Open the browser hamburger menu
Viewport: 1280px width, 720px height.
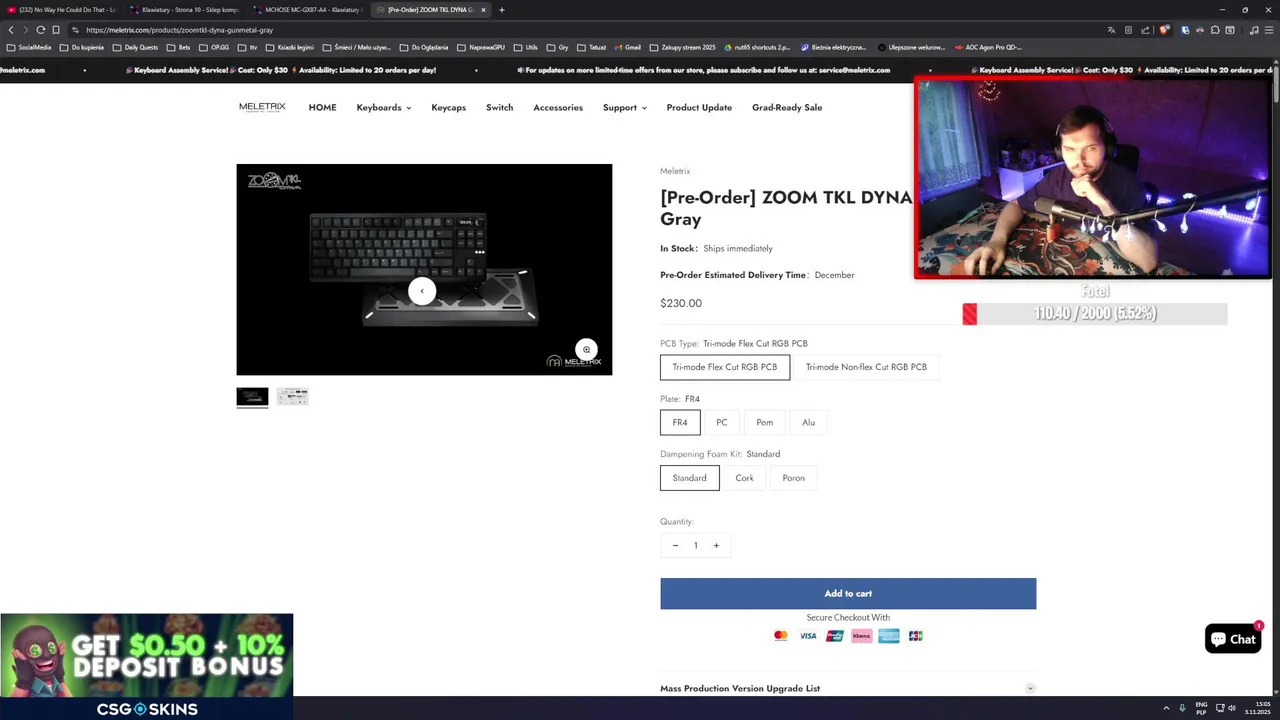pyautogui.click(x=1269, y=30)
